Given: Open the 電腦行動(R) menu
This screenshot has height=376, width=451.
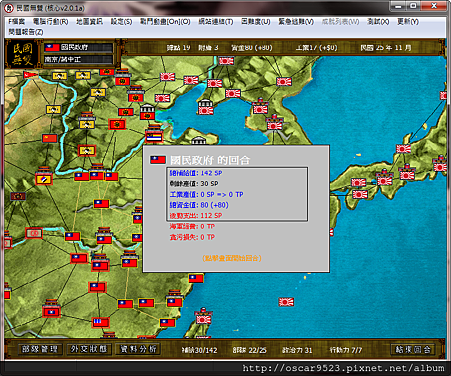Looking at the screenshot, I should click(x=50, y=22).
